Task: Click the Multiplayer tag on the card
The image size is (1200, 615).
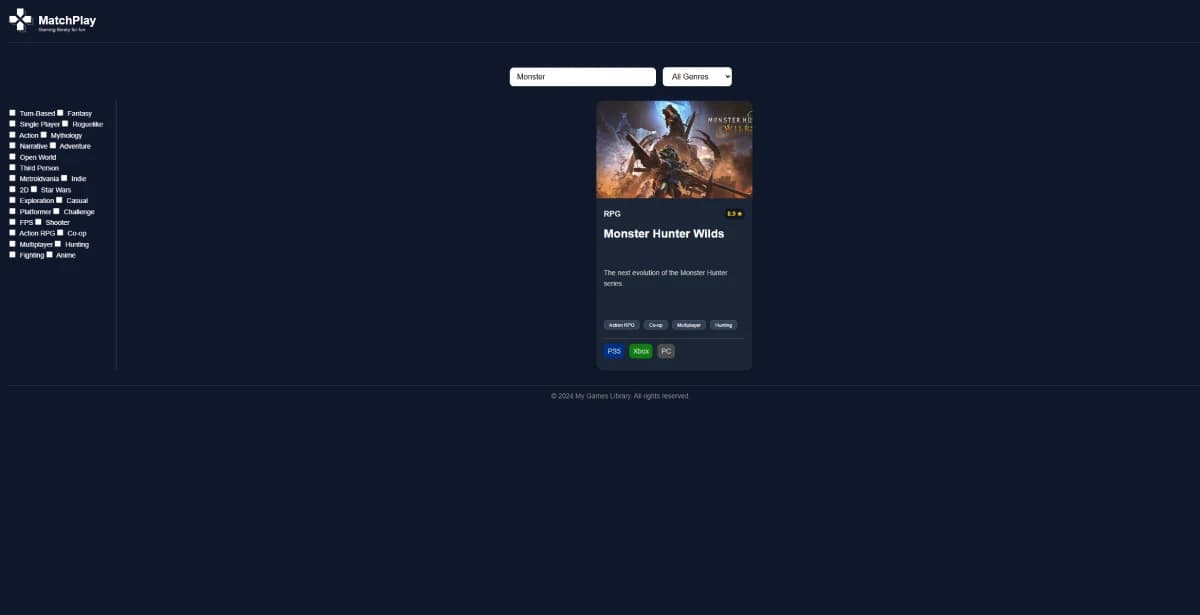Action: click(689, 325)
